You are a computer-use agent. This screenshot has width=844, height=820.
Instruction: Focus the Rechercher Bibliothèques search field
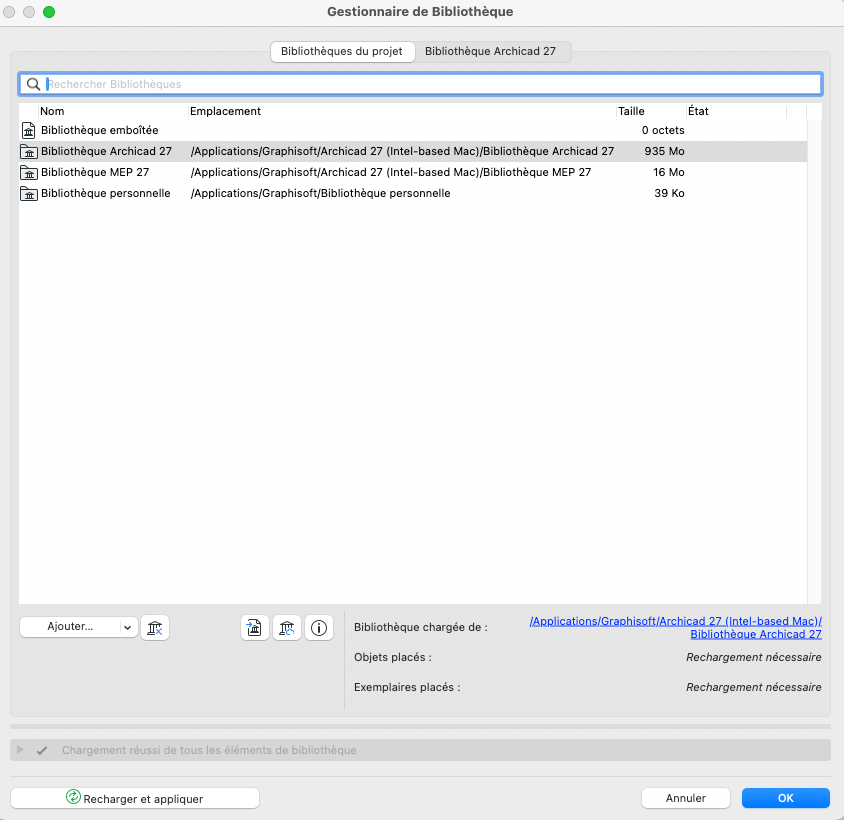[420, 84]
